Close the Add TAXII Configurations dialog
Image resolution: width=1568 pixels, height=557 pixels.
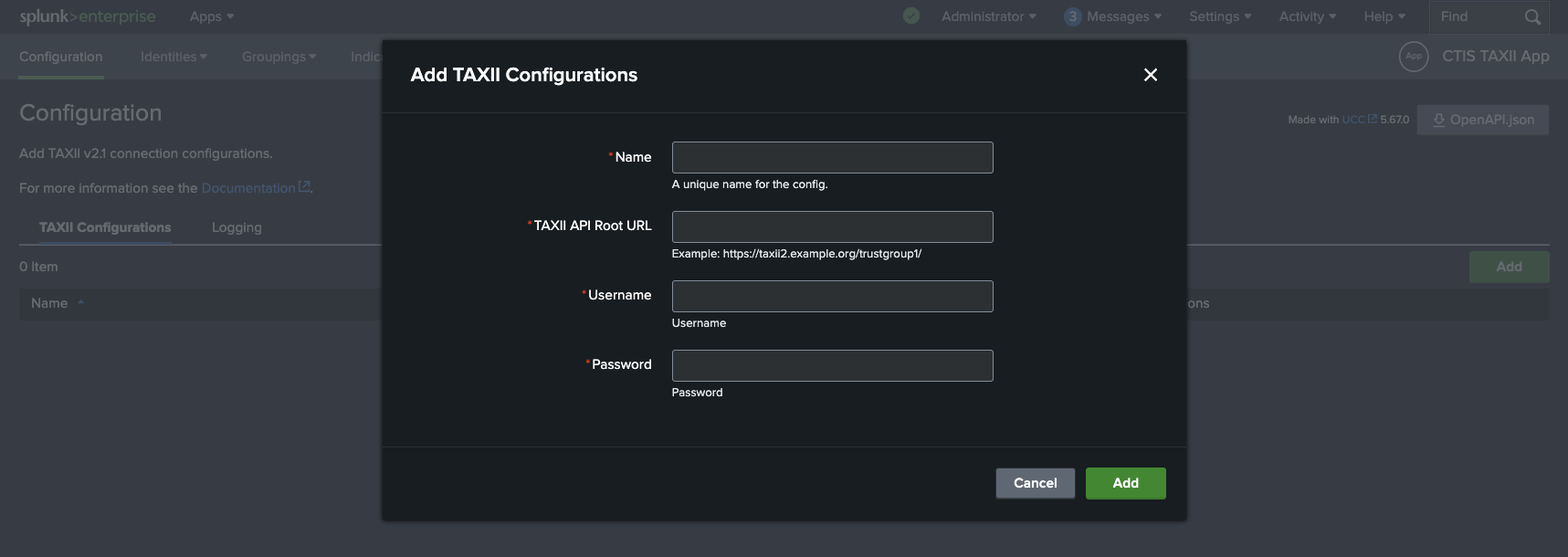[x=1150, y=75]
